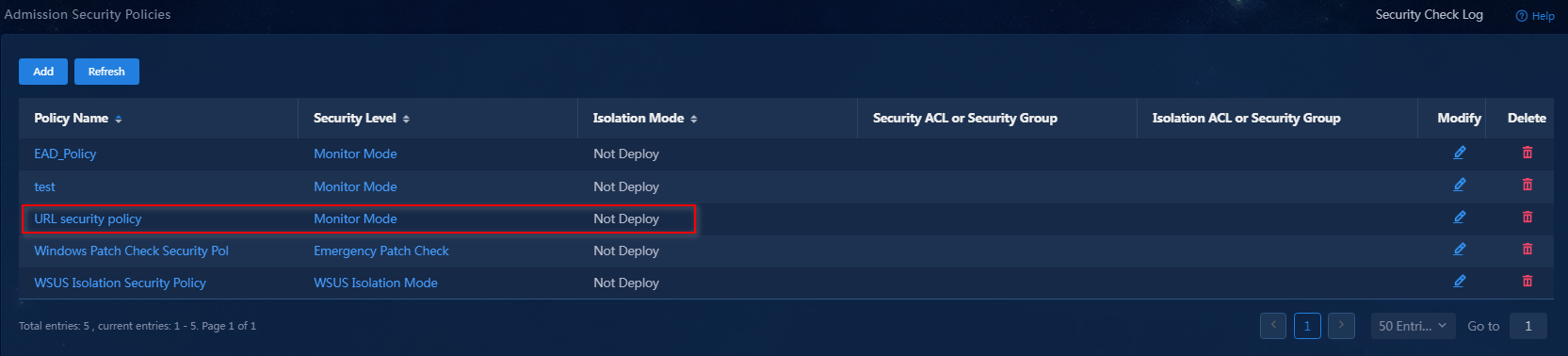1568x356 pixels.
Task: Sort by Isolation Mode column arrows
Action: pyautogui.click(x=694, y=120)
